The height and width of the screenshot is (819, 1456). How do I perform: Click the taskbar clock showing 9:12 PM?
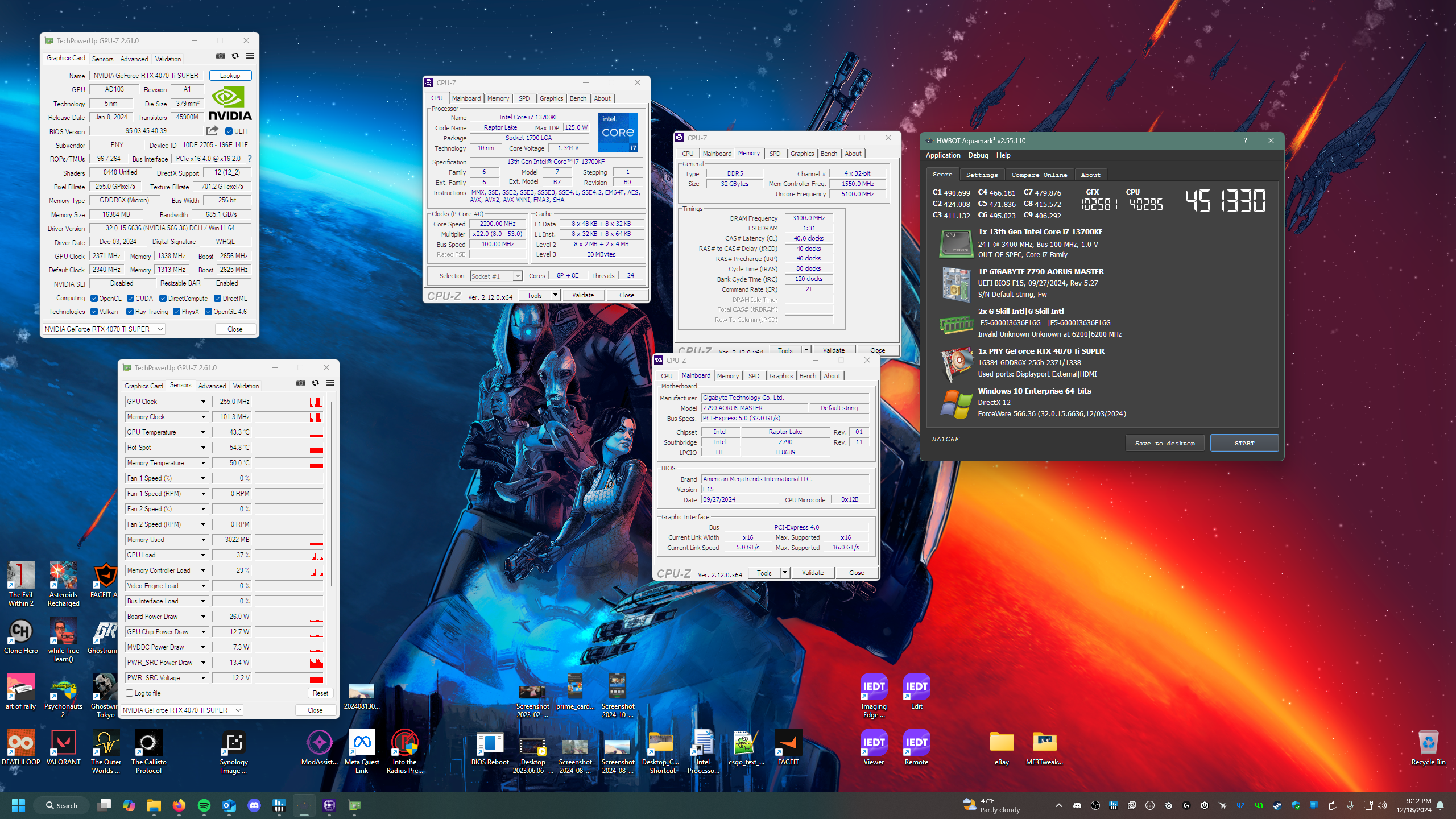[1414, 805]
